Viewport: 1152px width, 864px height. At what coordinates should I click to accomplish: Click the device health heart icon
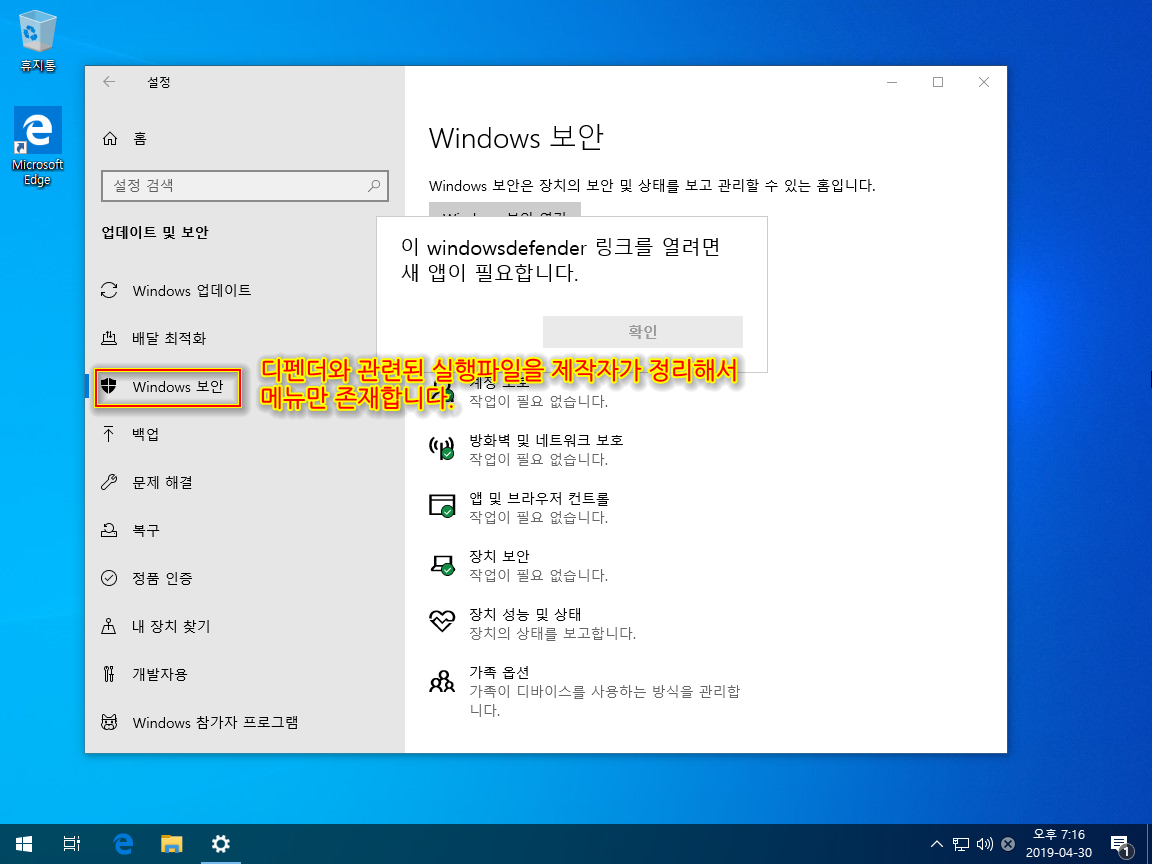click(x=442, y=621)
